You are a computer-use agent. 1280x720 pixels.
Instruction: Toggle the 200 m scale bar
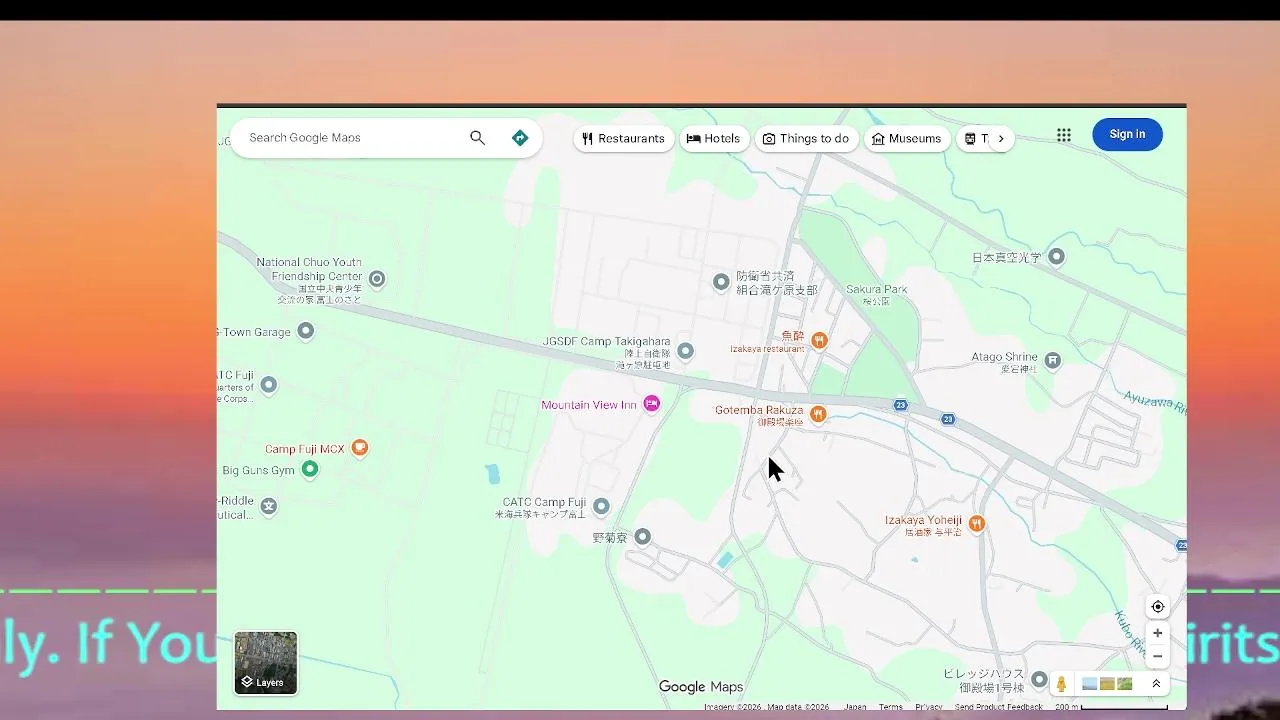[x=1111, y=707]
